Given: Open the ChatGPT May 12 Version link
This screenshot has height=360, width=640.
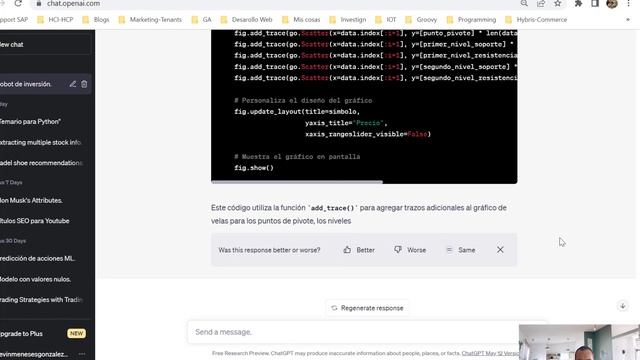Looking at the screenshot, I should pyautogui.click(x=490, y=353).
